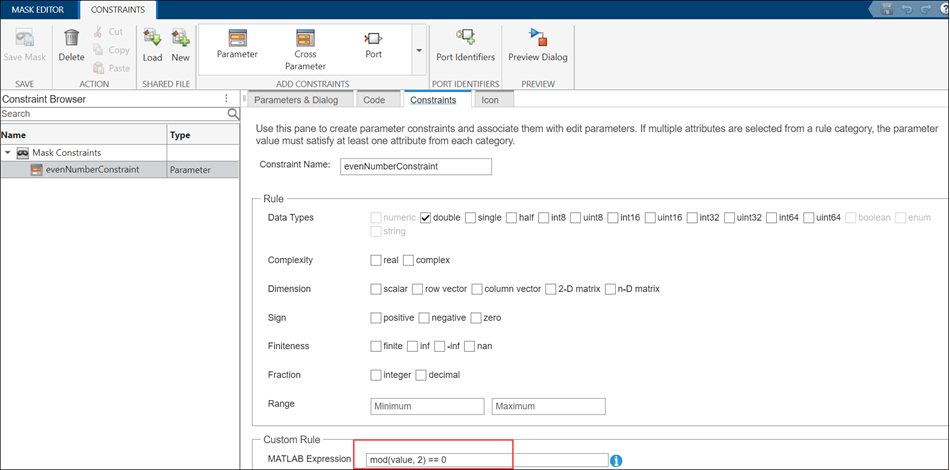Image resolution: width=950 pixels, height=470 pixels.
Task: Select the evenNumberConstraint tree row
Action: 119,170
